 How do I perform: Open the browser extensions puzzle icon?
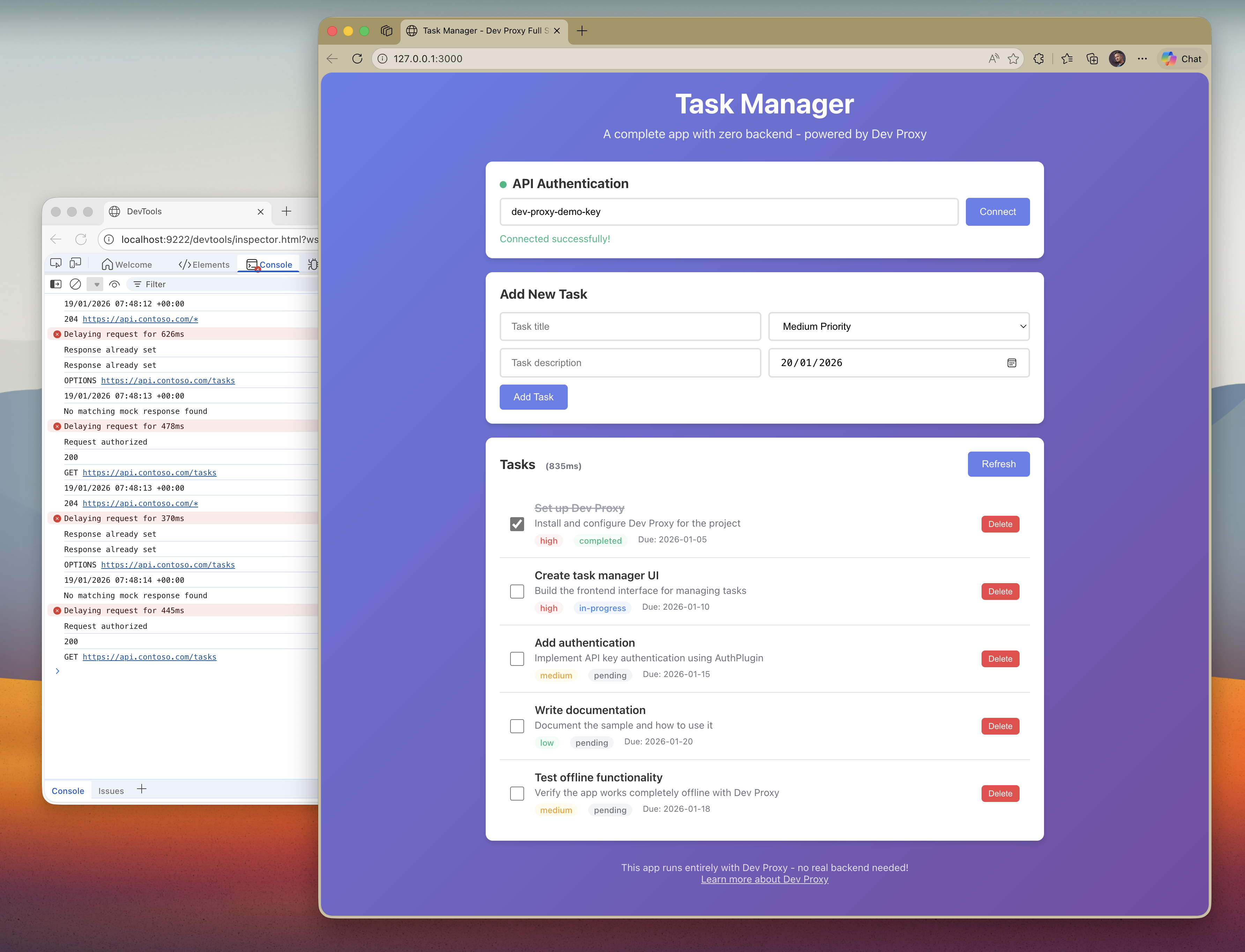(x=1039, y=58)
